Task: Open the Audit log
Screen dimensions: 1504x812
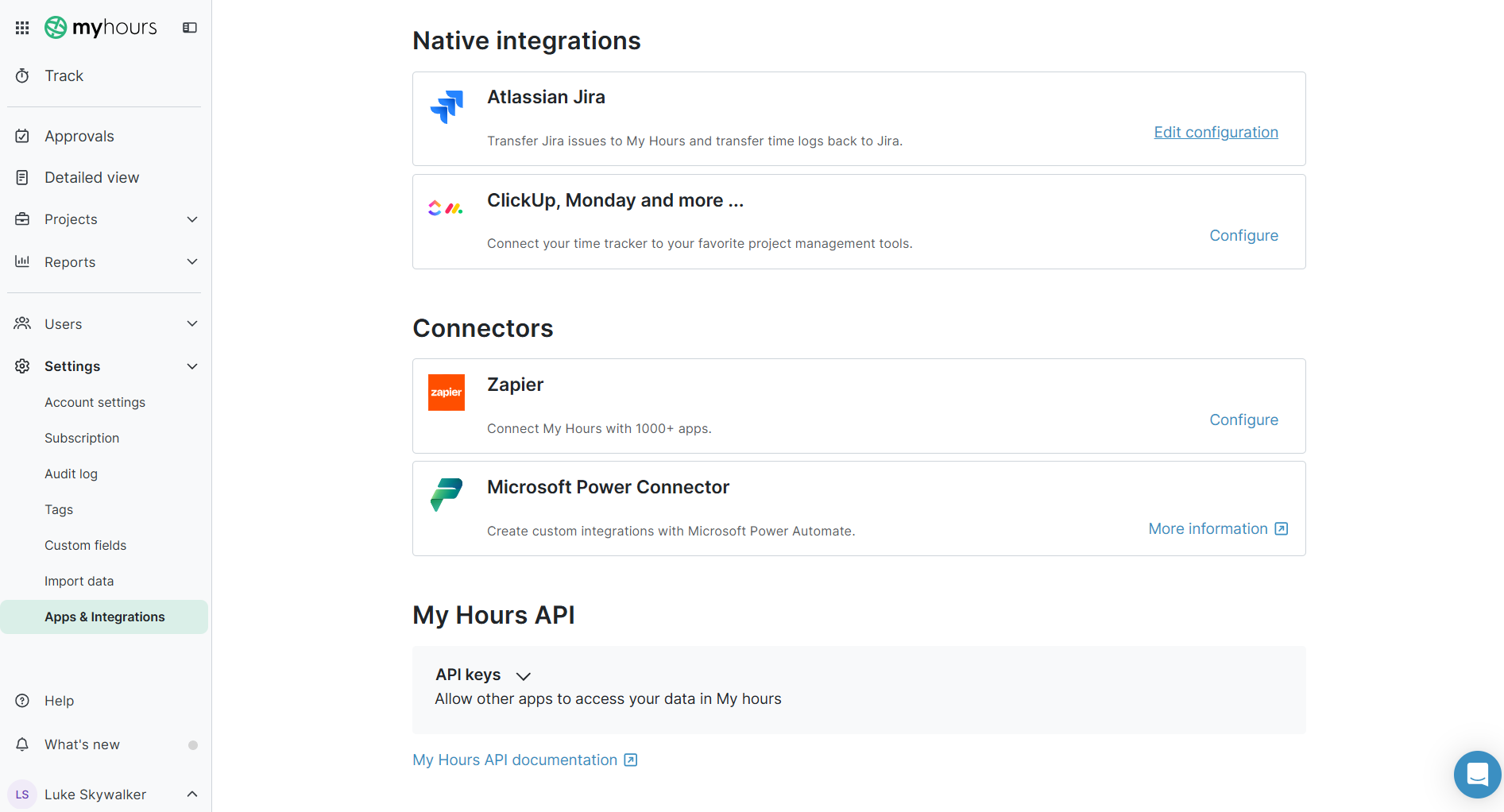Action: click(71, 474)
